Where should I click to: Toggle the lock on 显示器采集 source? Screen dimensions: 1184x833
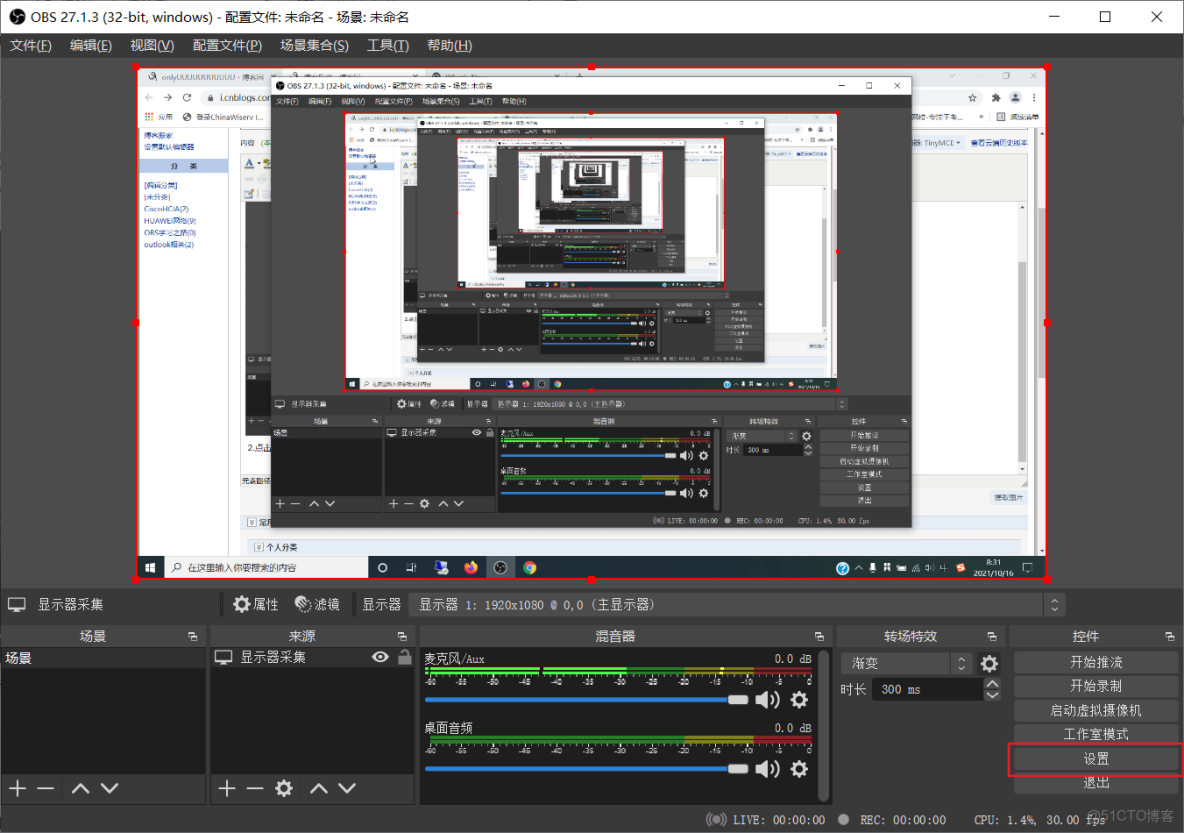coord(405,657)
